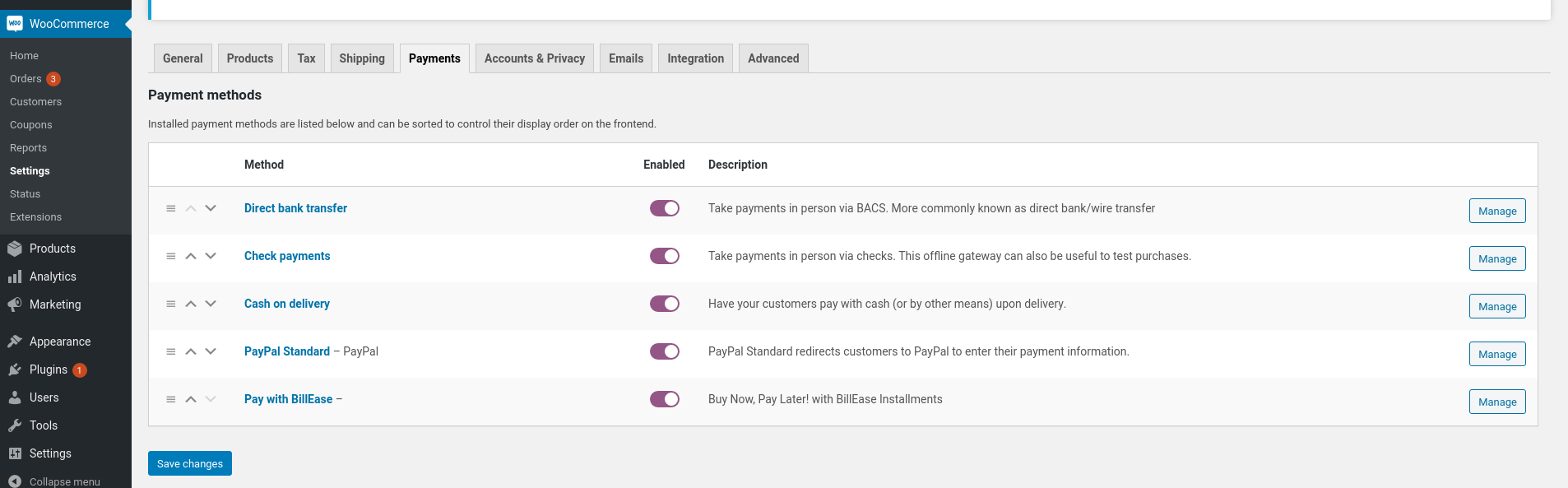This screenshot has width=1568, height=488.
Task: Click the Orders pending count badge
Action: (53, 79)
